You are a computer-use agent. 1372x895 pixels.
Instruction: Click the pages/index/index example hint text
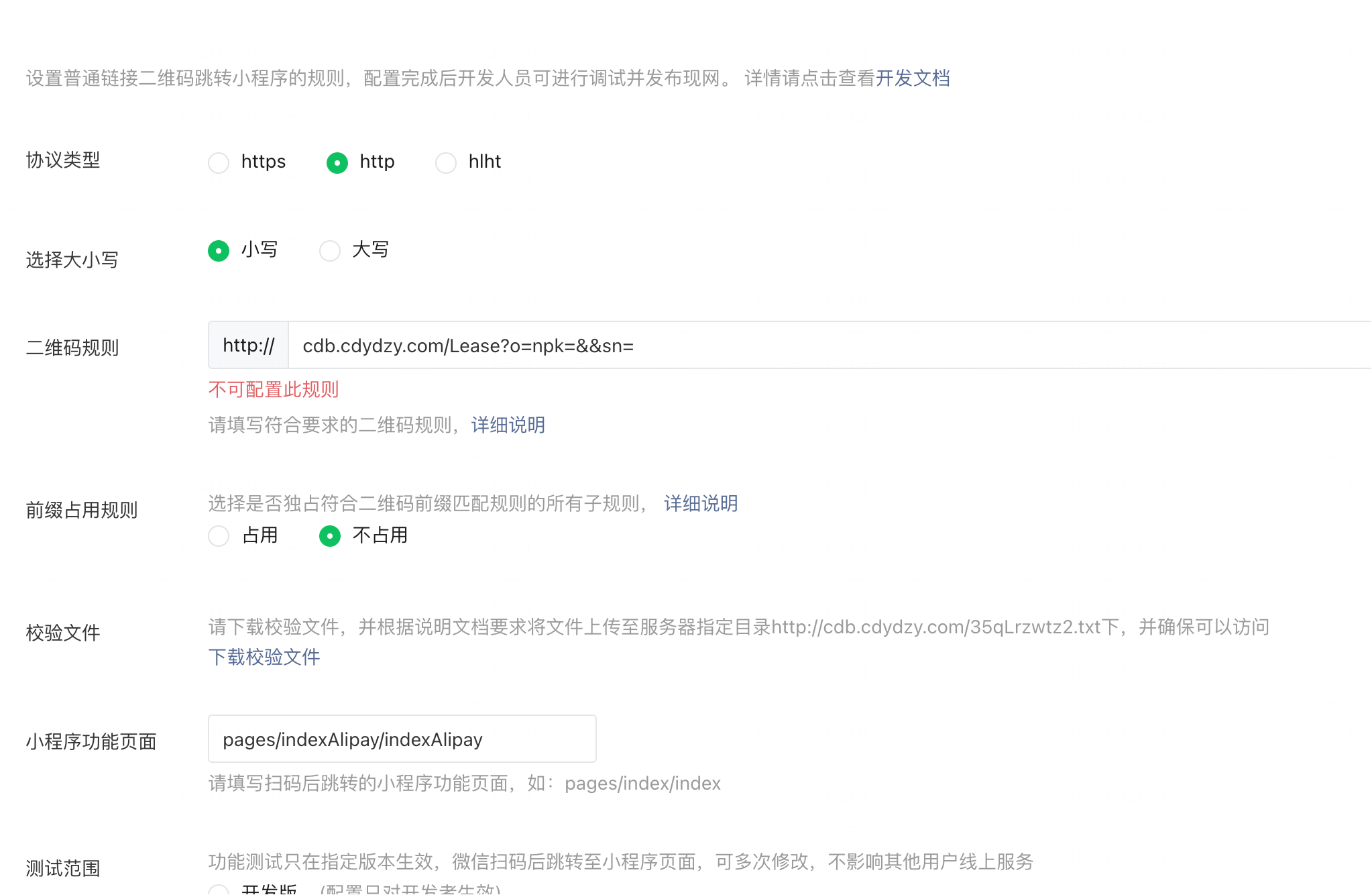click(x=642, y=784)
